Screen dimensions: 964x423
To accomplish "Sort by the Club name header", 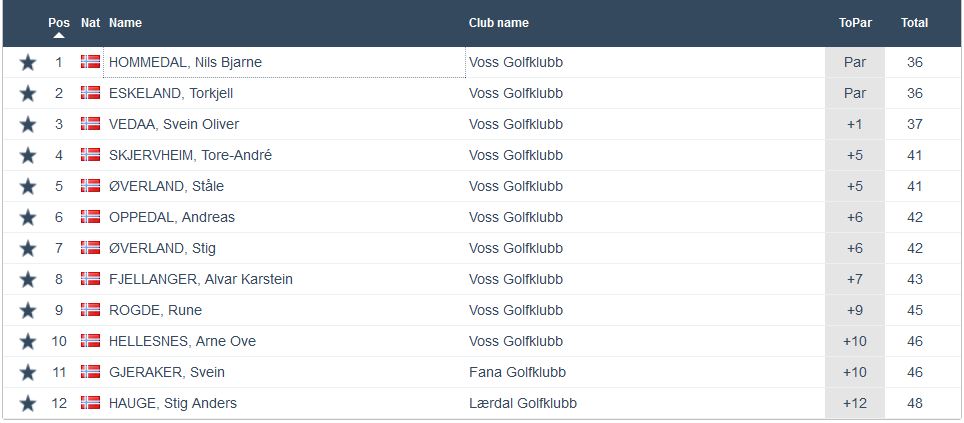I will tap(498, 22).
